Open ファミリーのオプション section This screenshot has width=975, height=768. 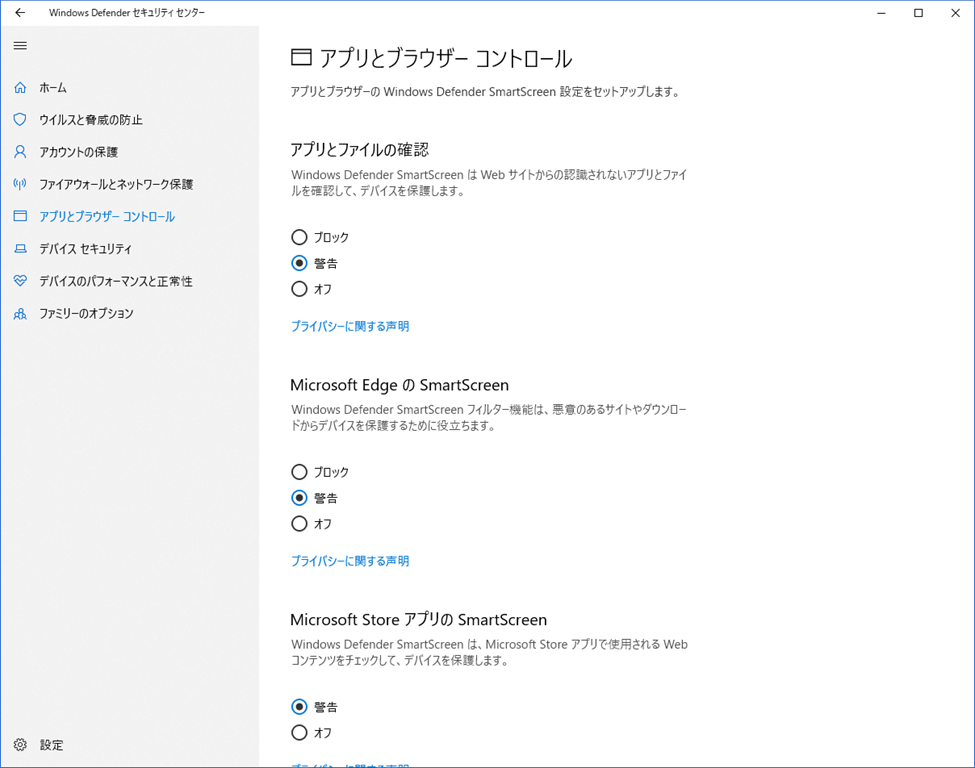pyautogui.click(x=86, y=313)
